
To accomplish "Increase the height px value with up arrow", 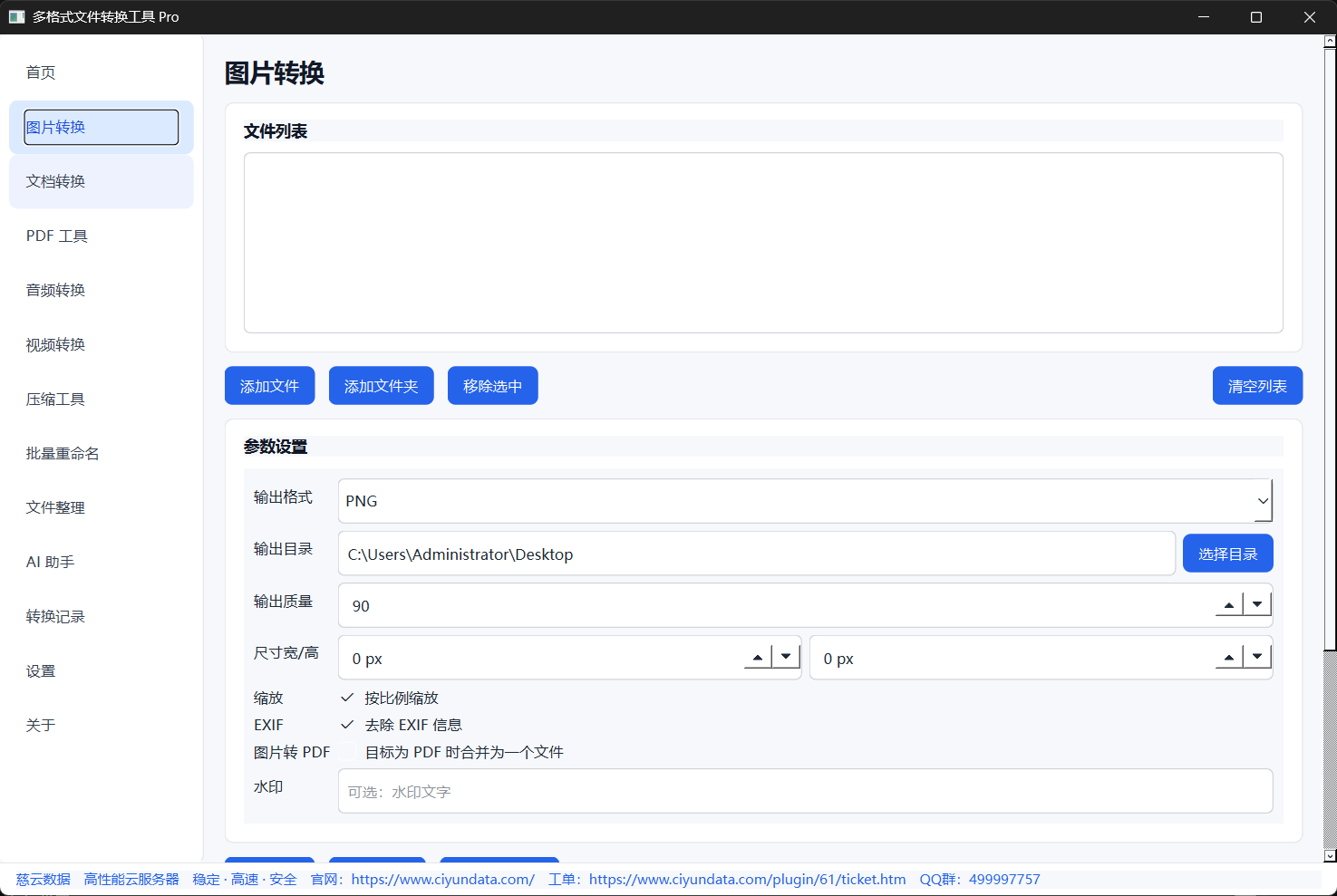I will [x=1228, y=657].
